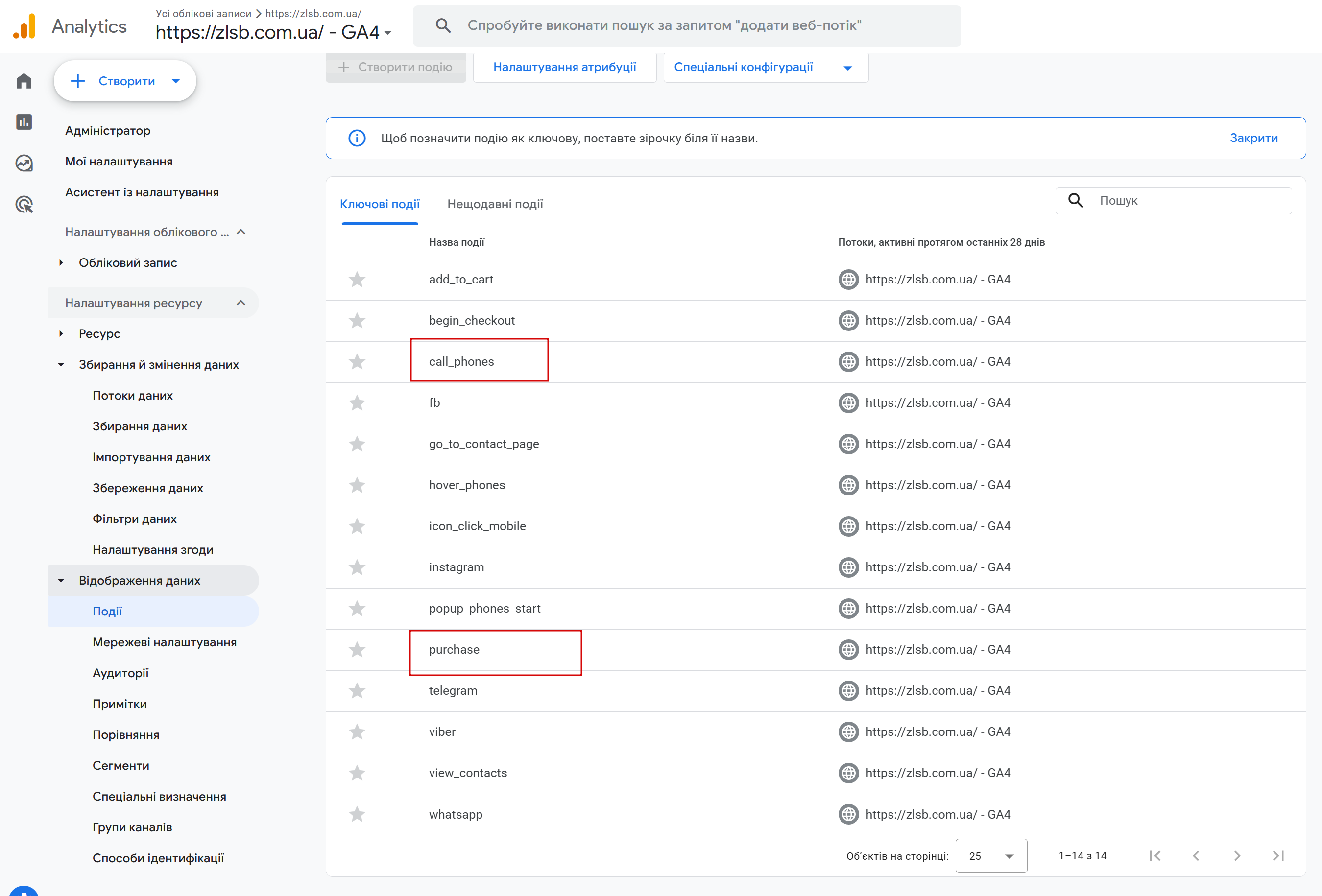Image resolution: width=1322 pixels, height=896 pixels.
Task: Open the arrow next to Спеціальні конфігурації
Action: (x=847, y=68)
